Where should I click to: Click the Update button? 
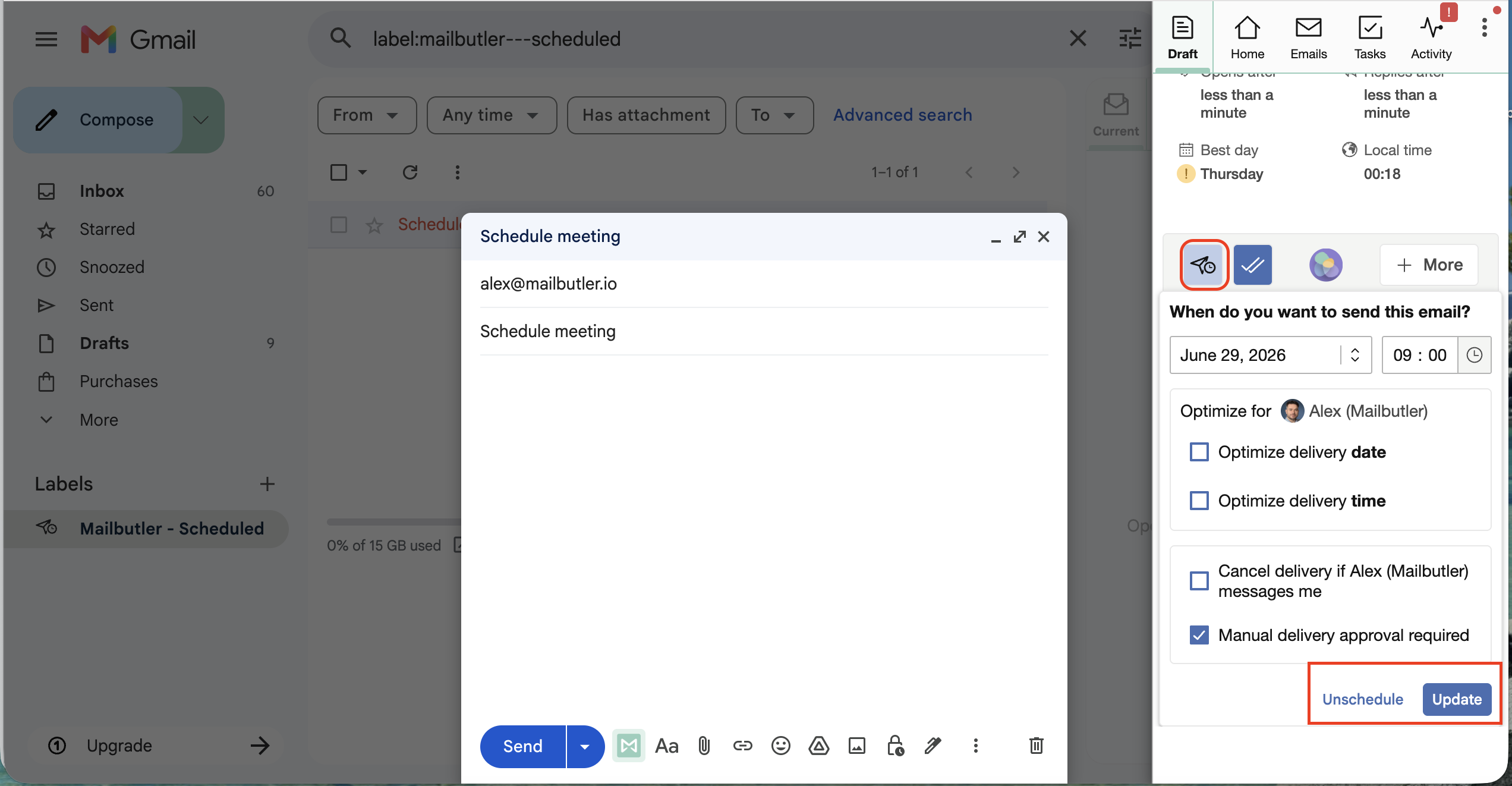(x=1457, y=699)
